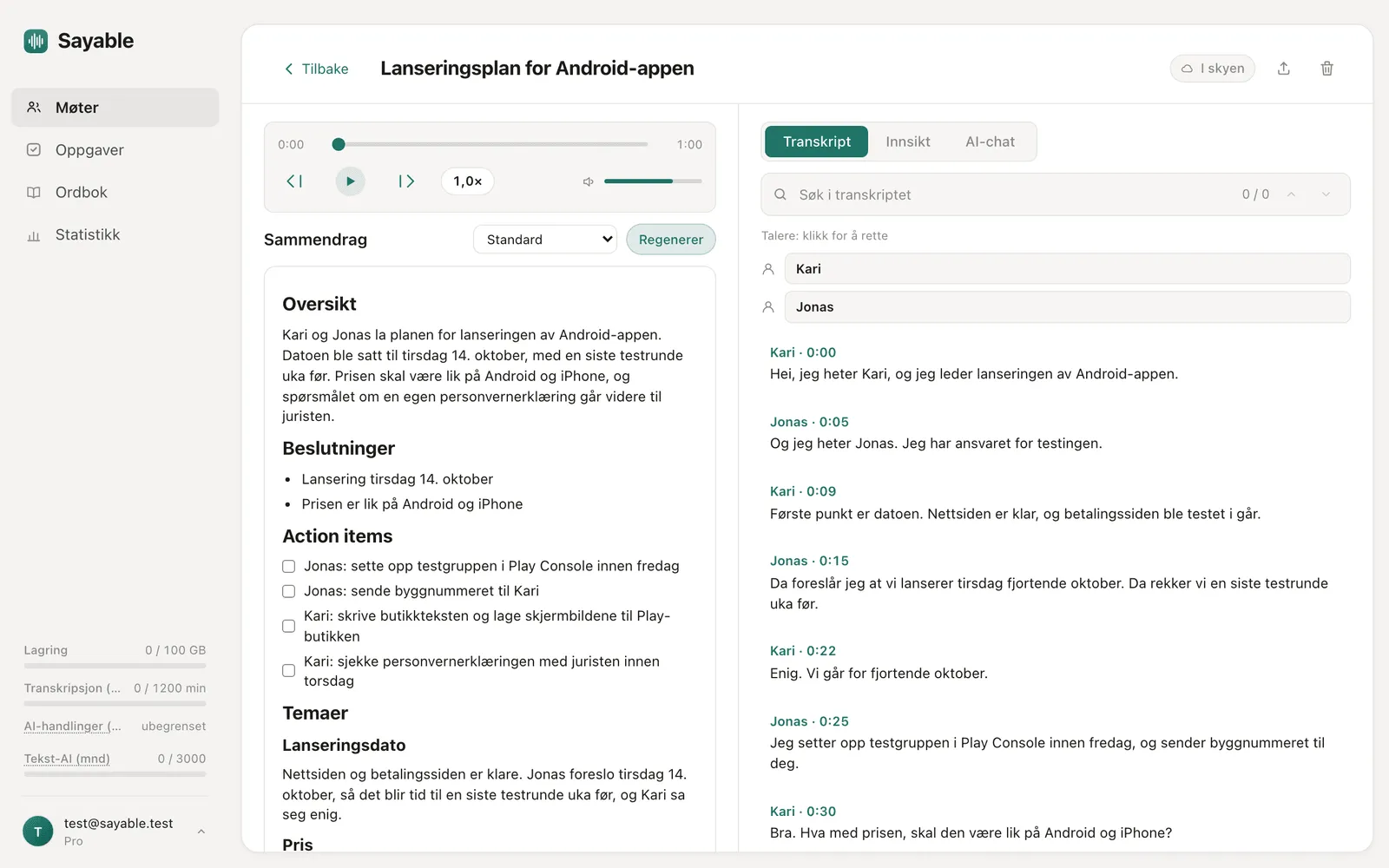Switch to the AI-chat tab

coord(990,141)
